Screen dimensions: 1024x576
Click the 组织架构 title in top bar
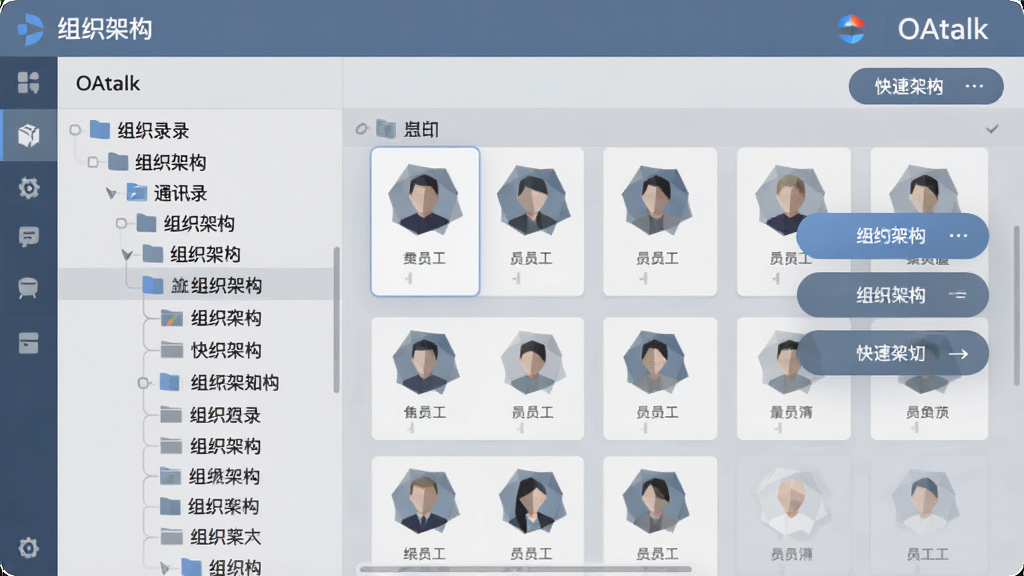tap(104, 29)
